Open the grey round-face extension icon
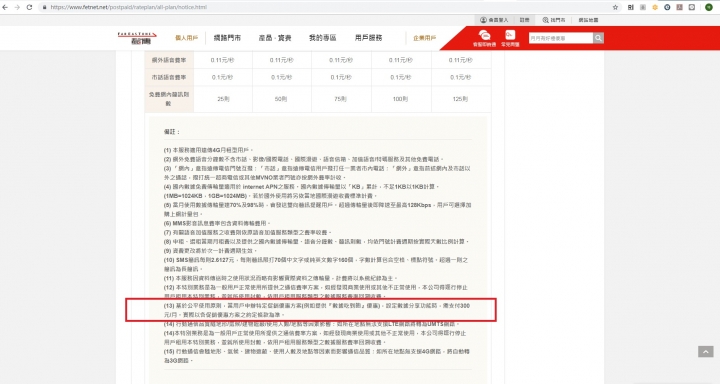 [692, 7]
